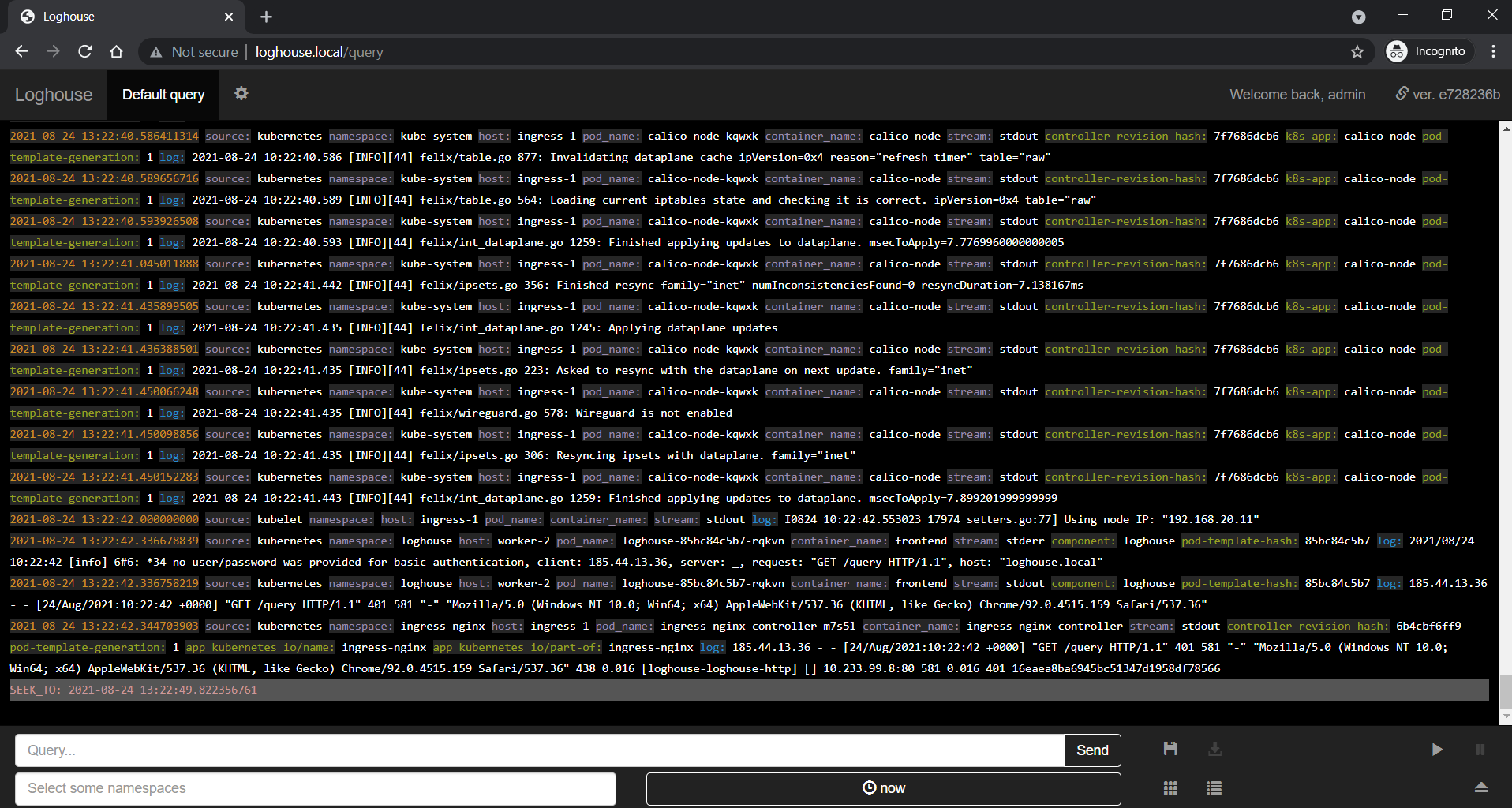This screenshot has height=808, width=1512.
Task: Pause the live log stream
Action: coord(1480,750)
